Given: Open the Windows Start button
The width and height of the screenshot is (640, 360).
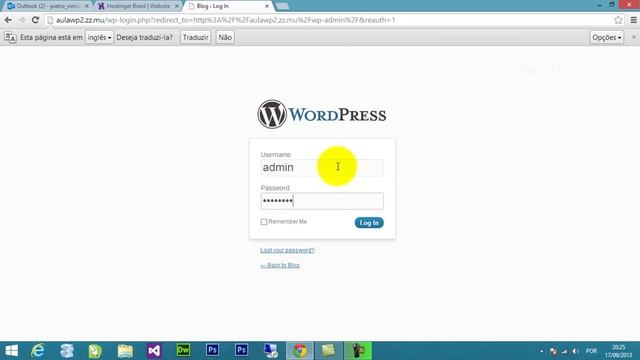Looking at the screenshot, I should pyautogui.click(x=11, y=351).
